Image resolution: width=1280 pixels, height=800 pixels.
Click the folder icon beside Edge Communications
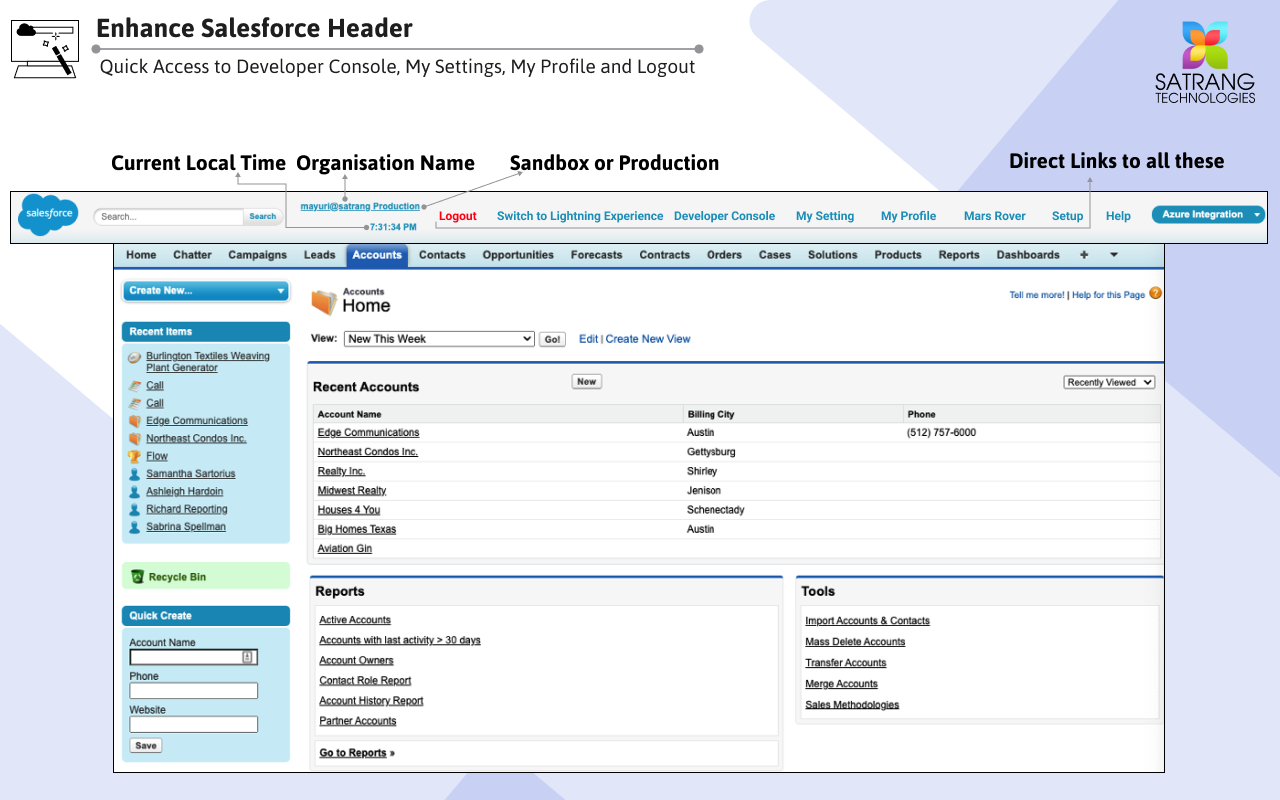tap(133, 420)
